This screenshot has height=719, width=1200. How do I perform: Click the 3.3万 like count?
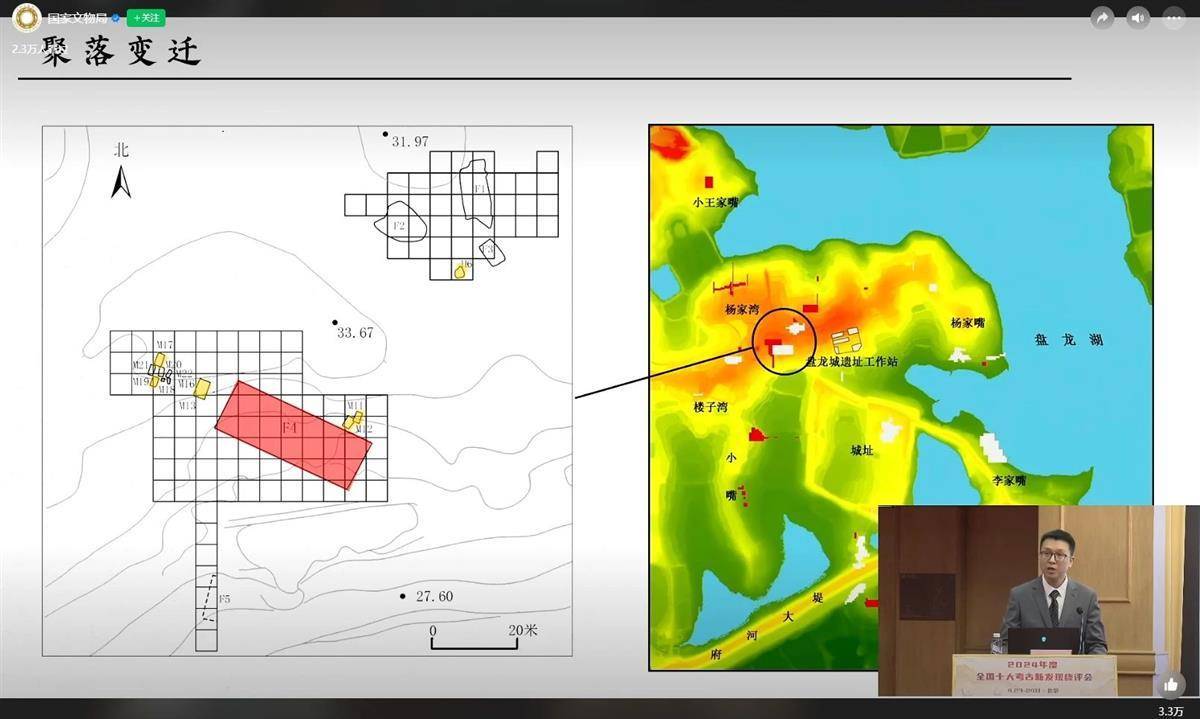pos(1170,711)
